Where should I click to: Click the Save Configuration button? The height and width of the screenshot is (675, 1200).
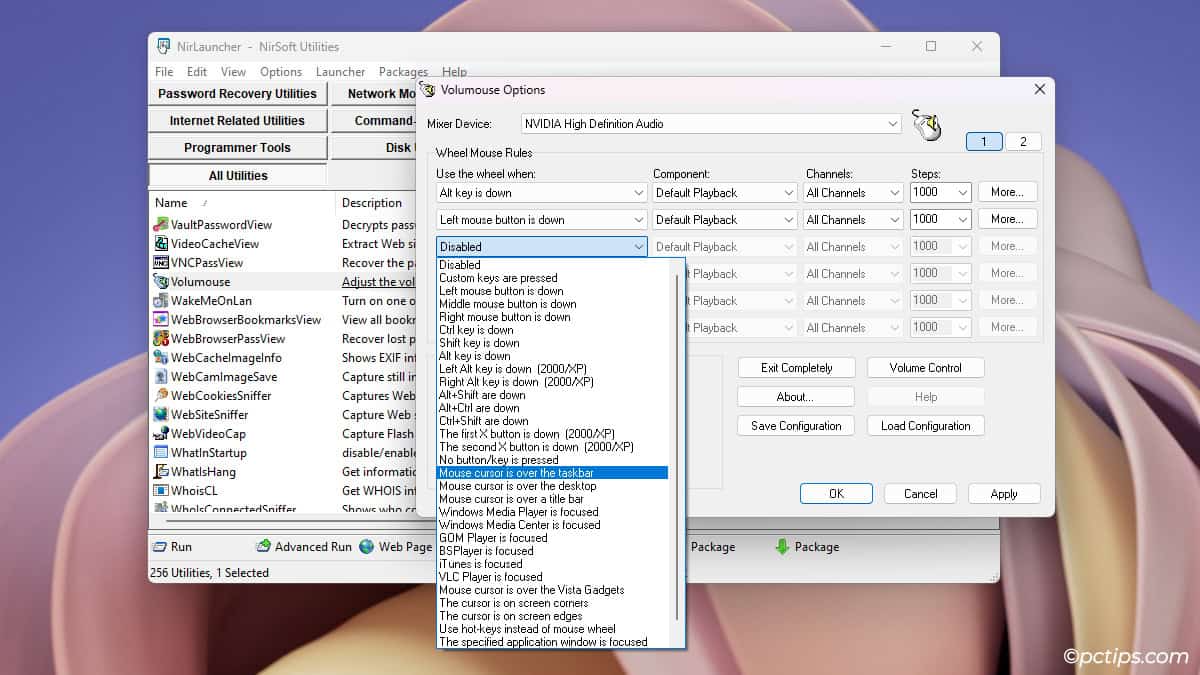[796, 425]
